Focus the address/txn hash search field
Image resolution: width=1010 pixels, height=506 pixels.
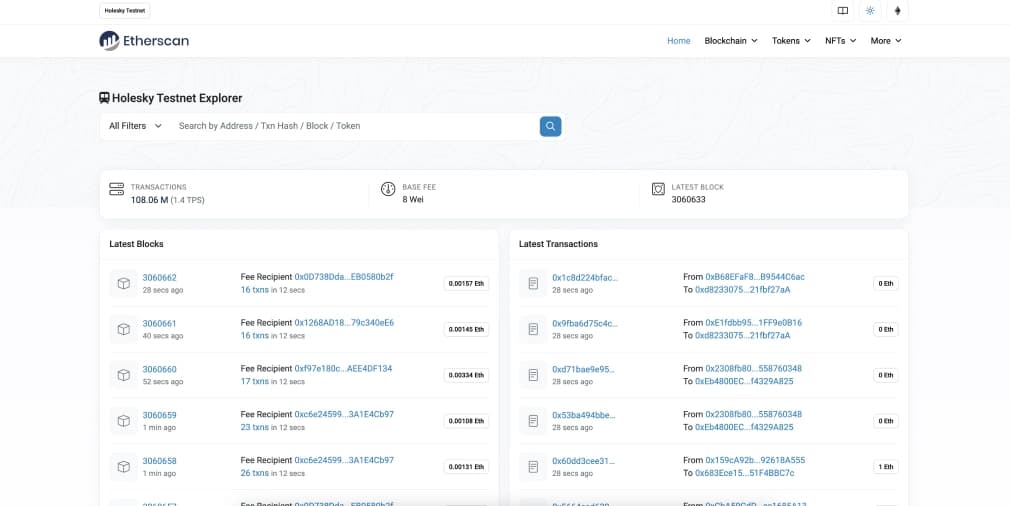350,126
